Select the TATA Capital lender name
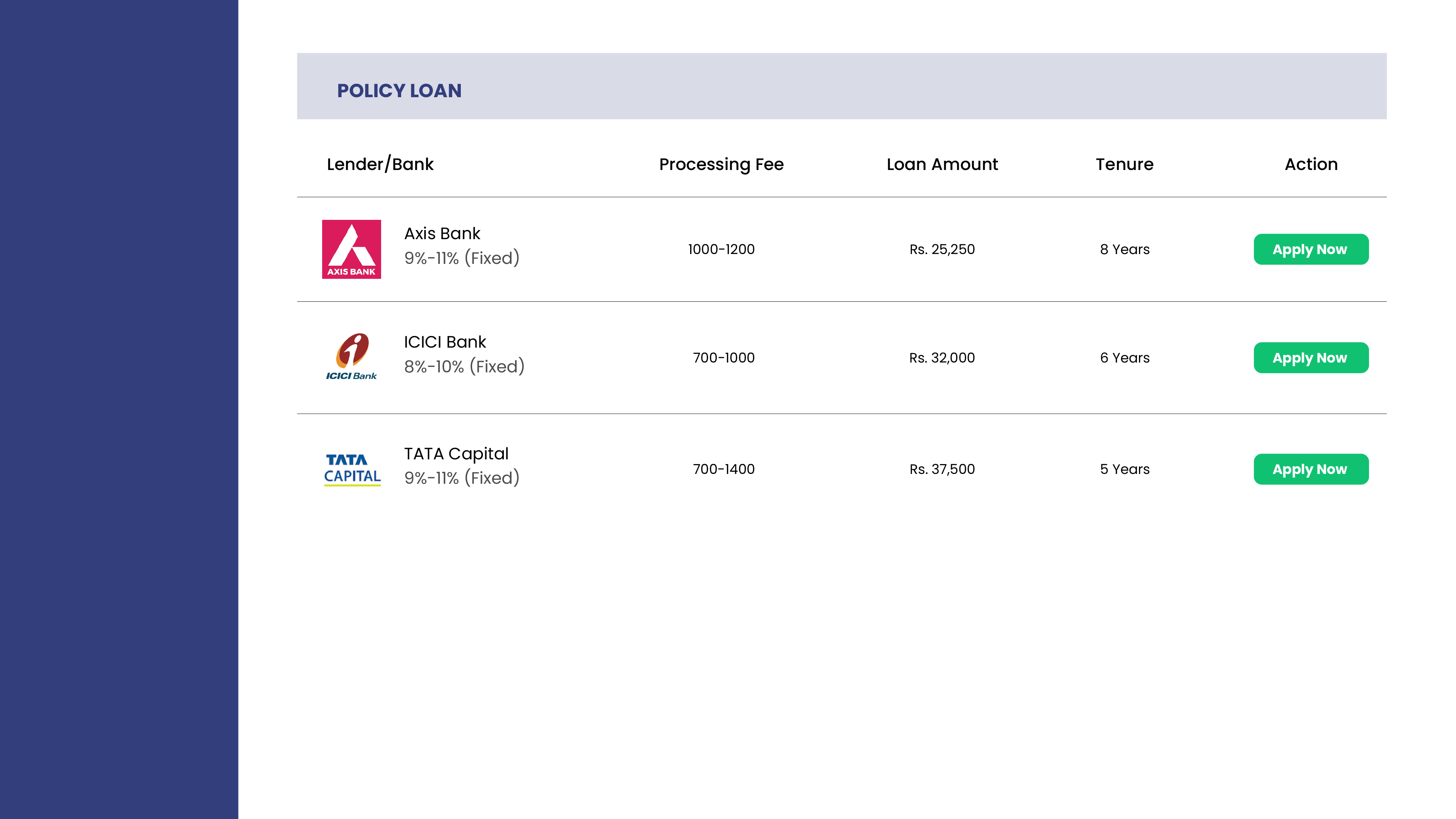The image size is (1456, 819). (456, 454)
